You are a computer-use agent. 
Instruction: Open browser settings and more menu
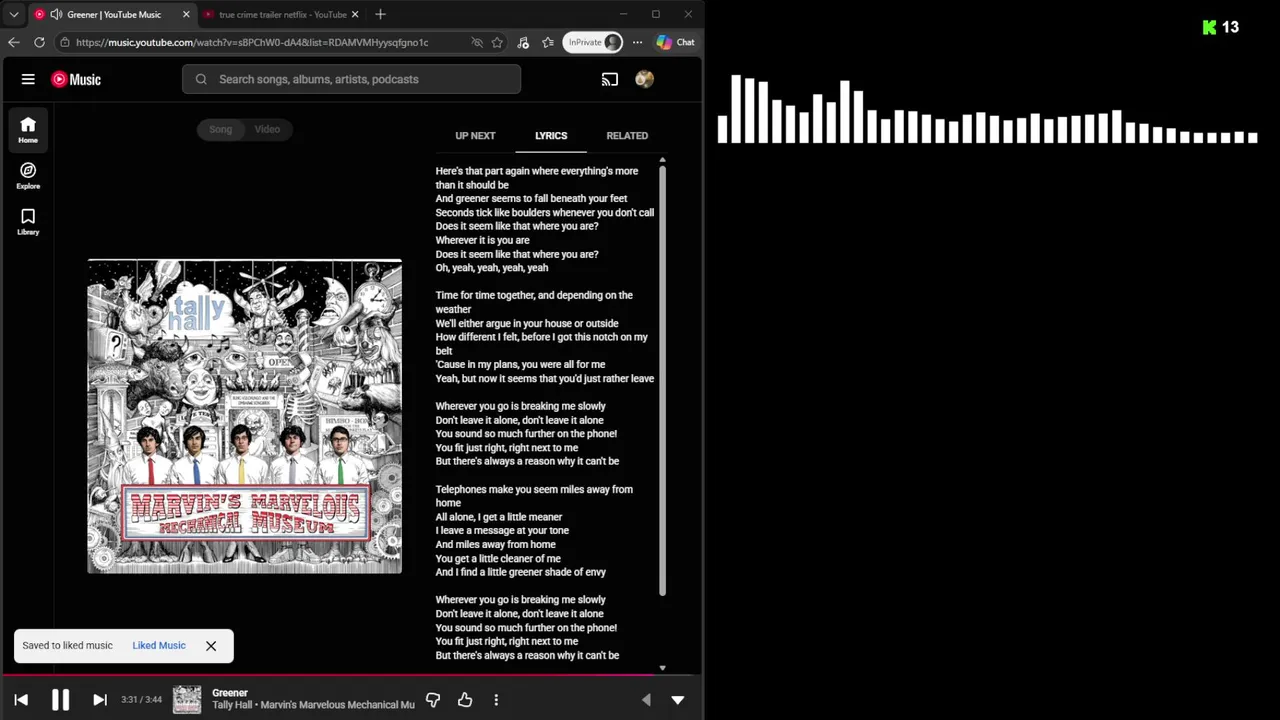point(637,42)
